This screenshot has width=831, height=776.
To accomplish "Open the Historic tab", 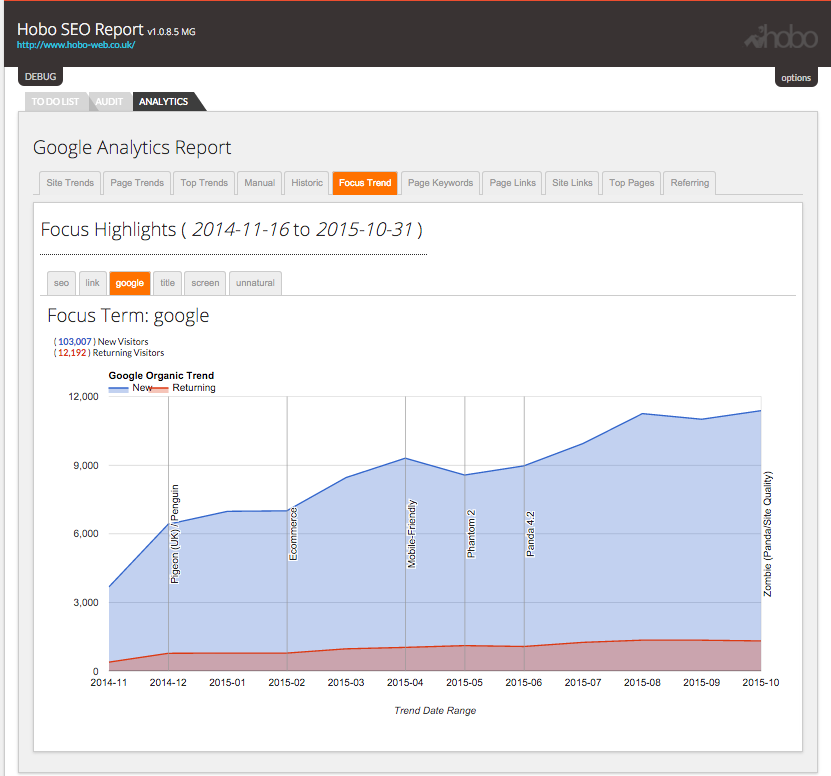I will point(307,183).
